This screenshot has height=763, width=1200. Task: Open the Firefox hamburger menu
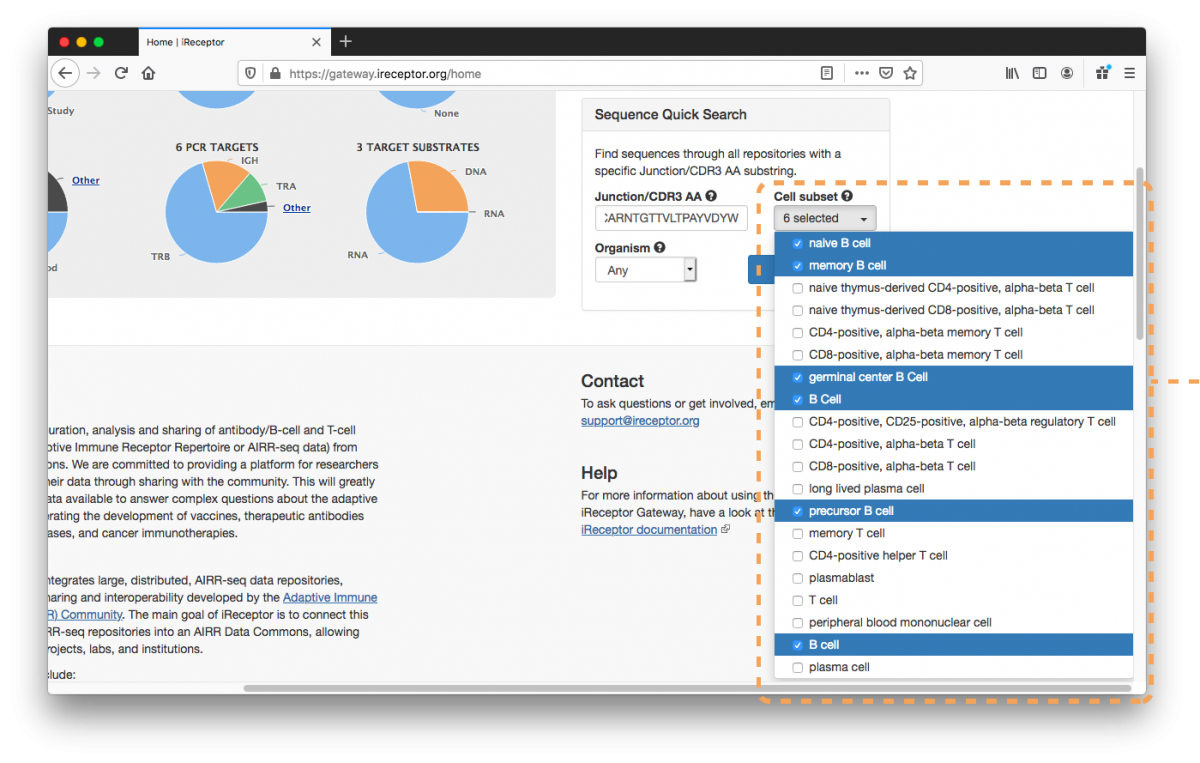click(x=1130, y=73)
